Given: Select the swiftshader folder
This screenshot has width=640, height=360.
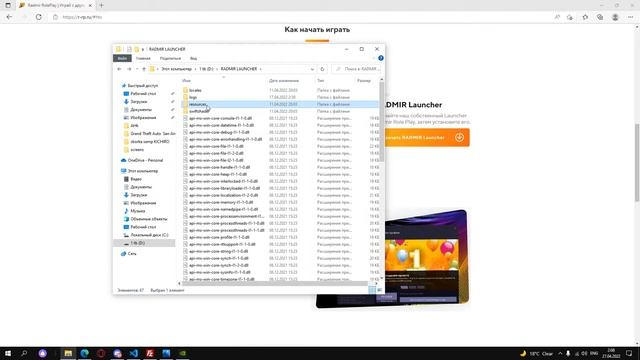Looking at the screenshot, I should [x=199, y=111].
